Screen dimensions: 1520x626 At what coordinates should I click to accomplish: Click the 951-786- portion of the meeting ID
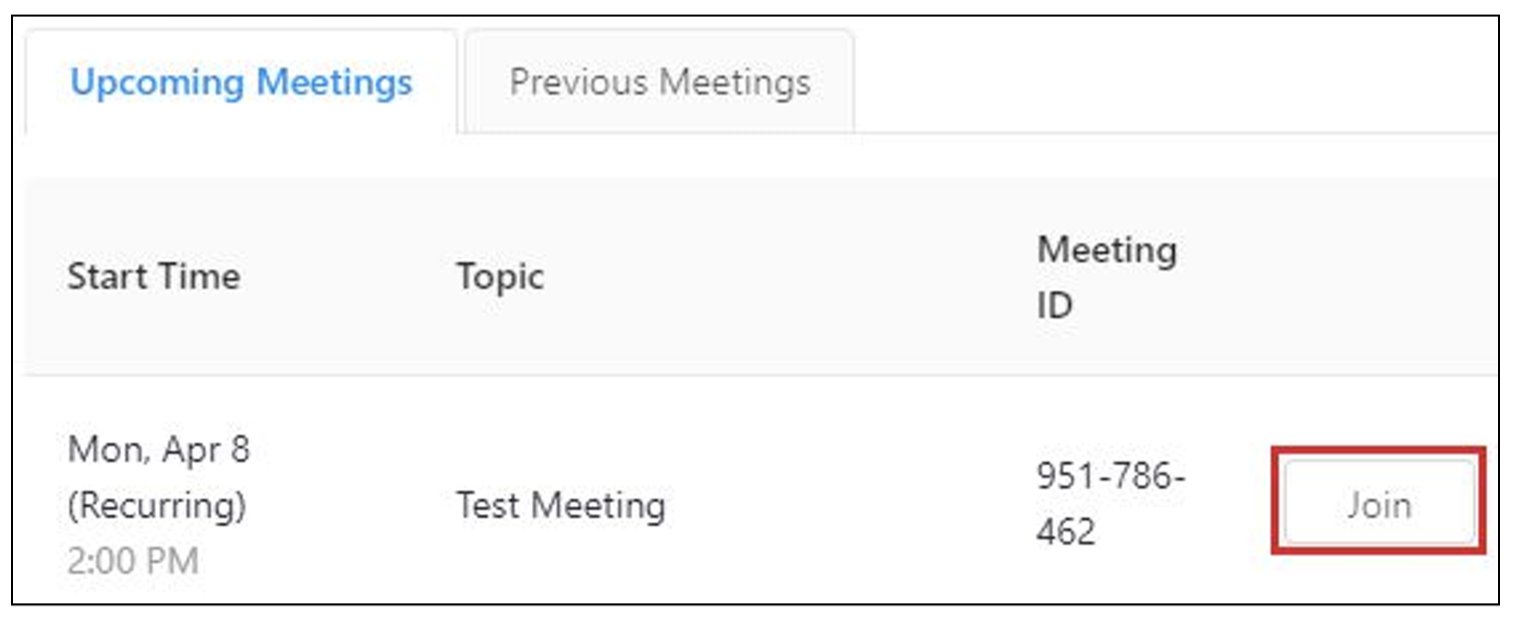pyautogui.click(x=1111, y=477)
